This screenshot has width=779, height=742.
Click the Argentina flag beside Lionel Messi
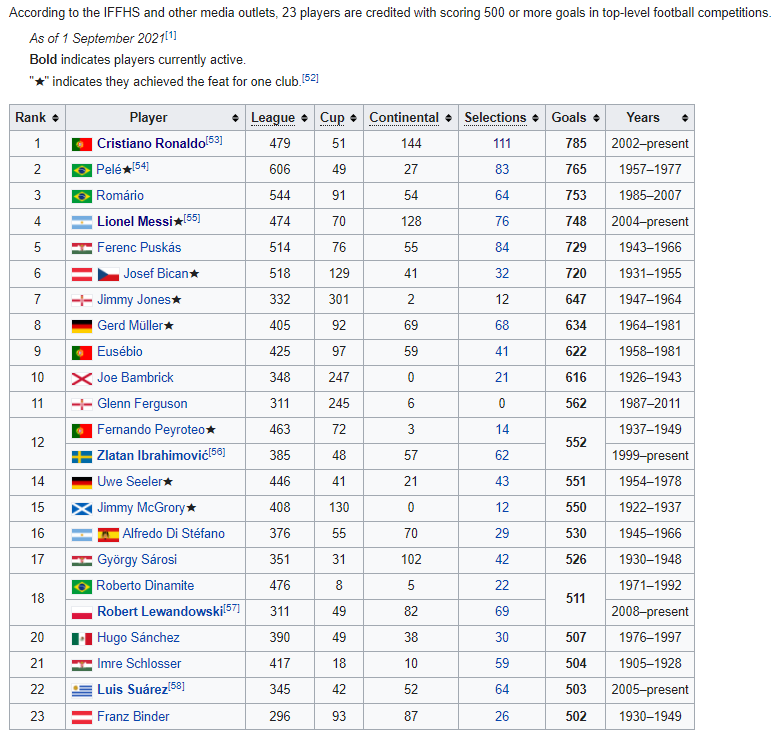(81, 222)
